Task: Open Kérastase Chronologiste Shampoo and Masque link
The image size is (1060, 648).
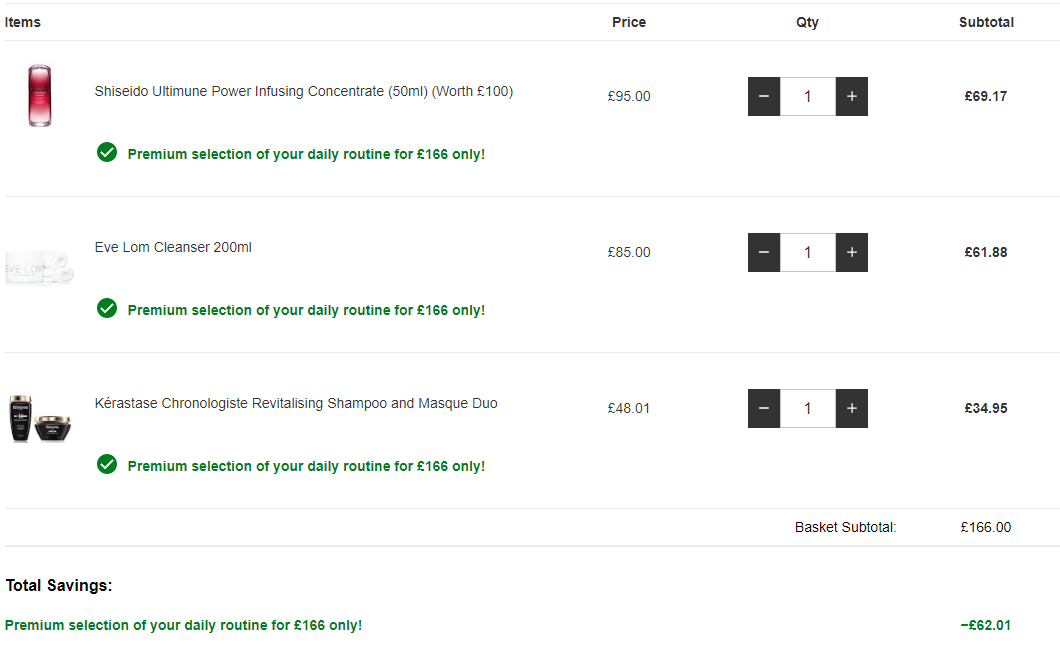Action: (296, 403)
